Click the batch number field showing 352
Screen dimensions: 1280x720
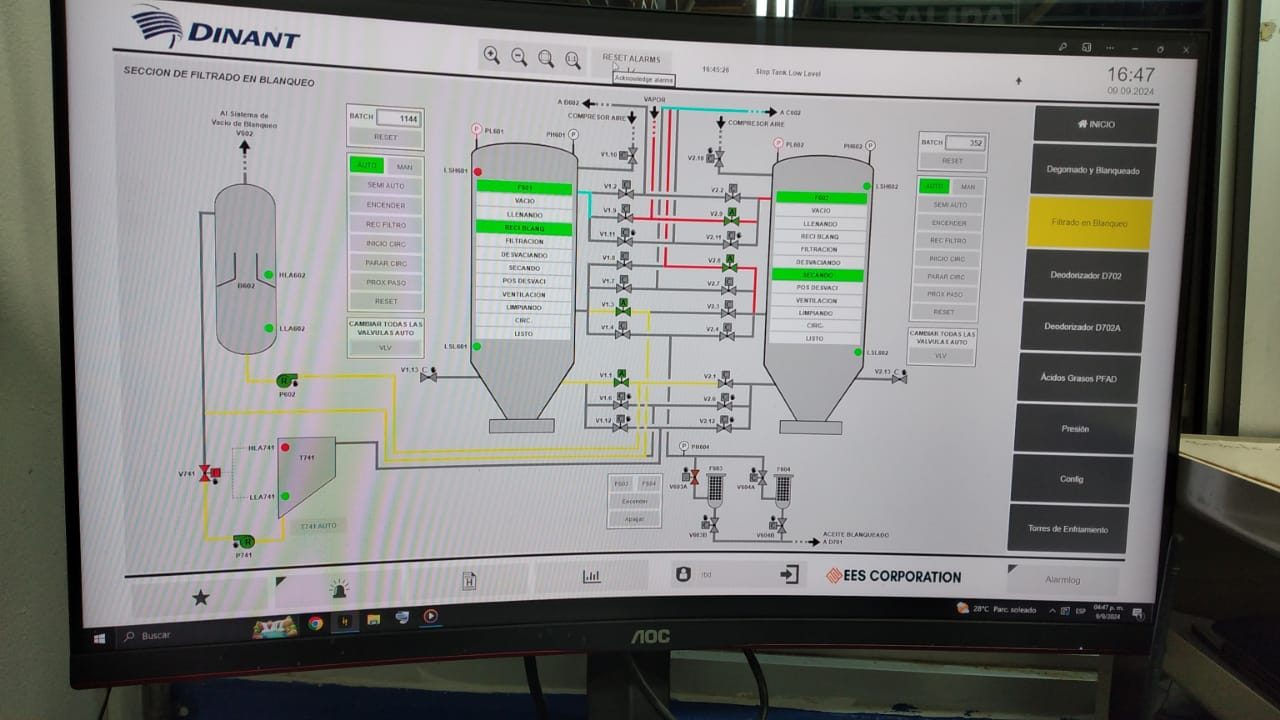(965, 143)
